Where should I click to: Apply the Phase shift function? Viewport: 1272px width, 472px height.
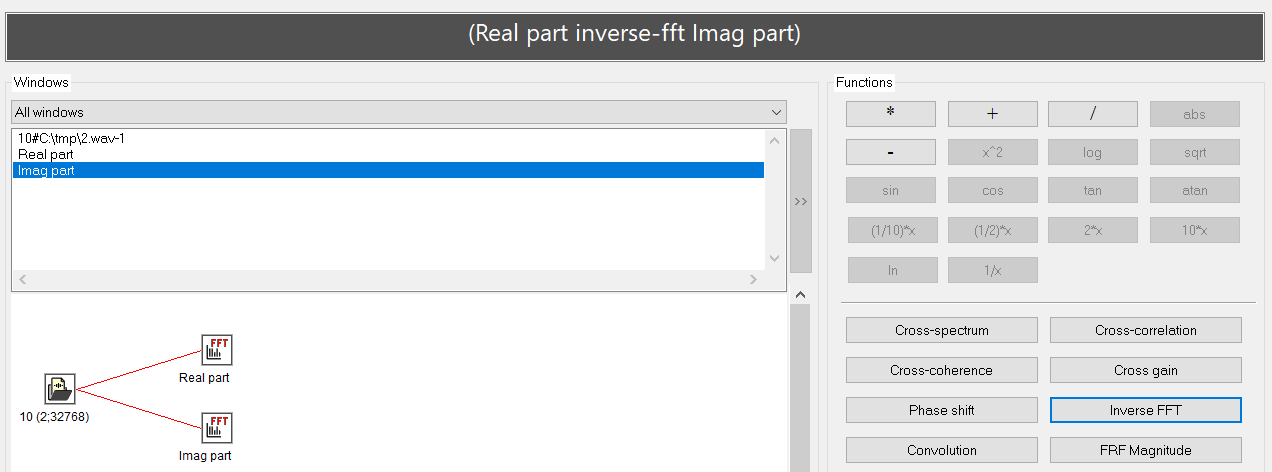point(941,410)
